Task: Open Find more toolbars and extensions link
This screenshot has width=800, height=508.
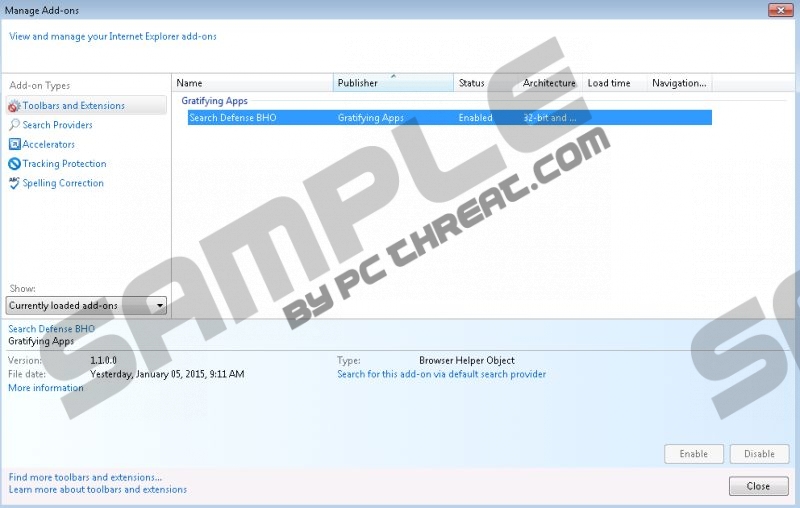Action: [85, 477]
